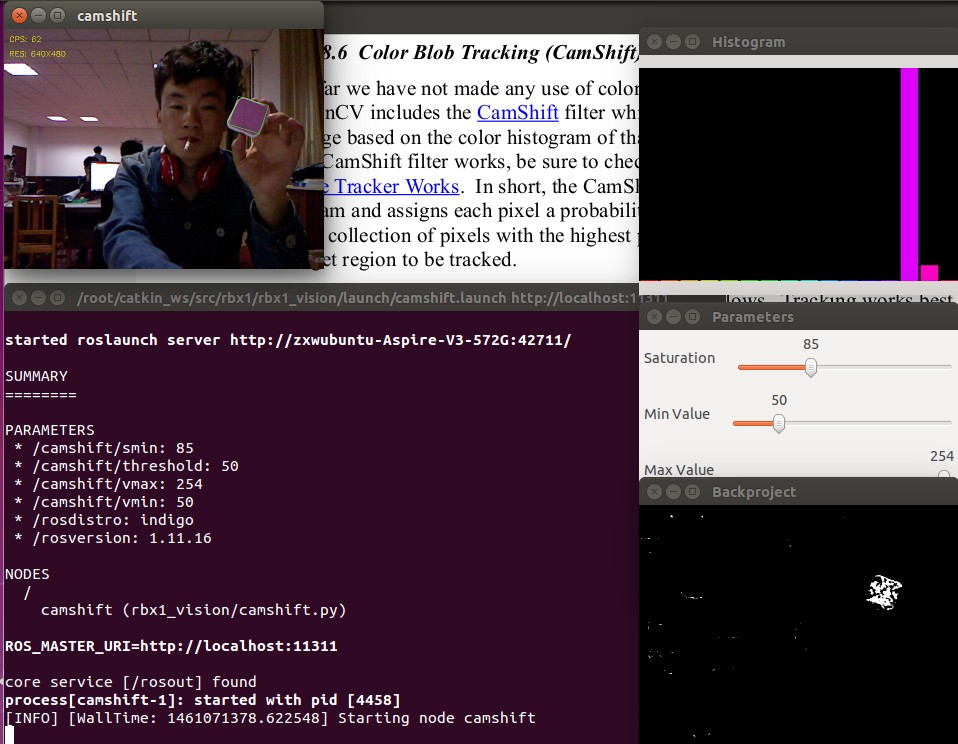Follow the 'Tracker Works' link
This screenshot has width=958, height=744.
pyautogui.click(x=391, y=186)
